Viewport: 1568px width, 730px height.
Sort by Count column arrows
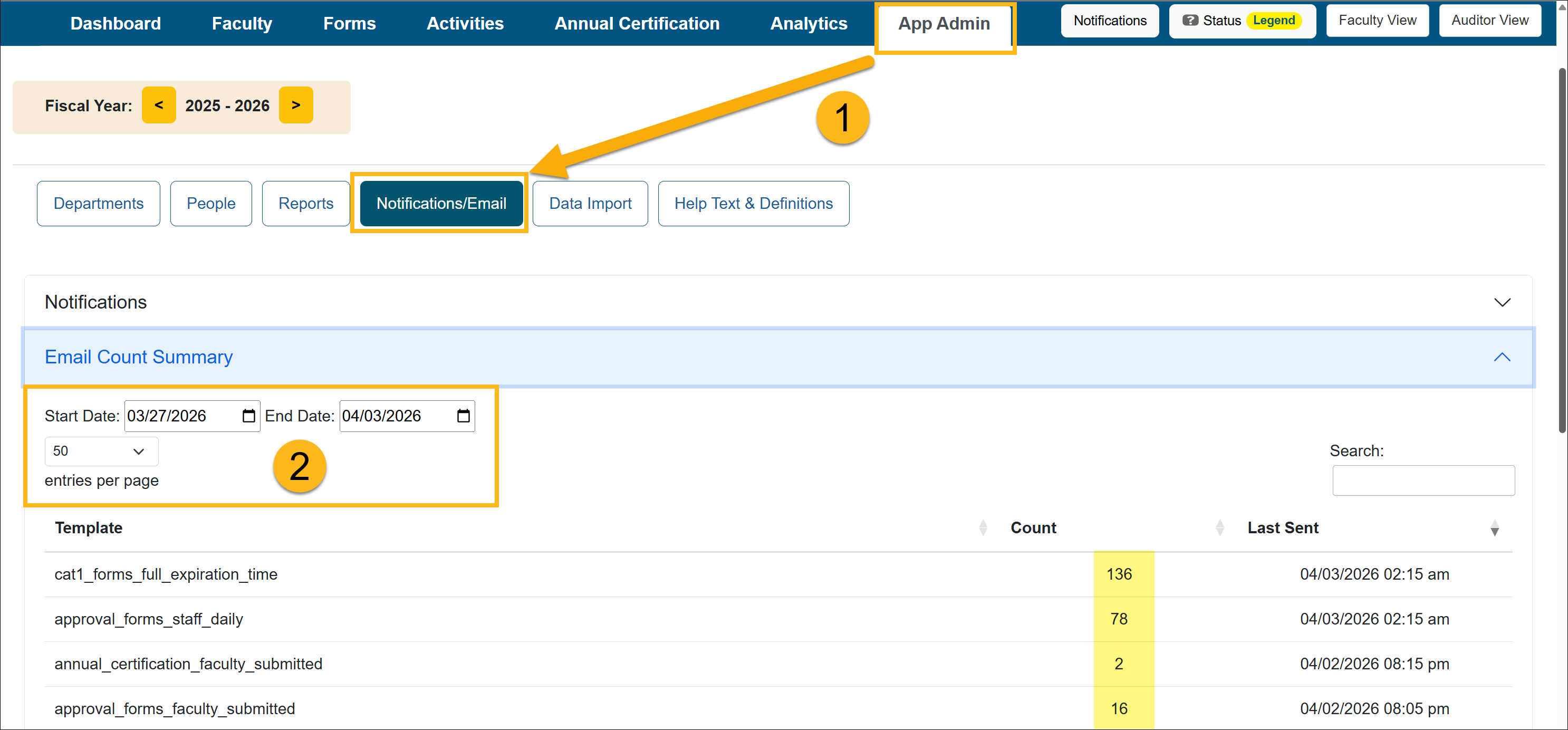coord(1219,528)
